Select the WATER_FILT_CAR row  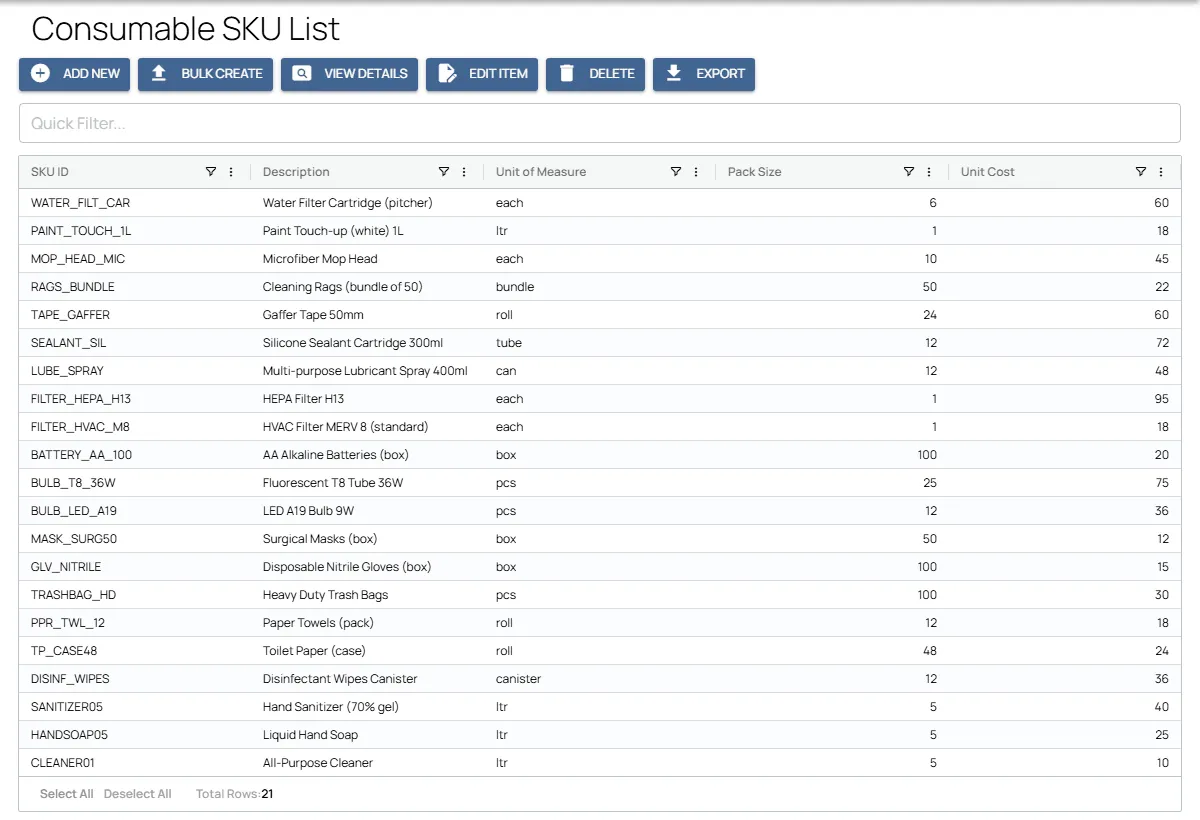coord(600,203)
